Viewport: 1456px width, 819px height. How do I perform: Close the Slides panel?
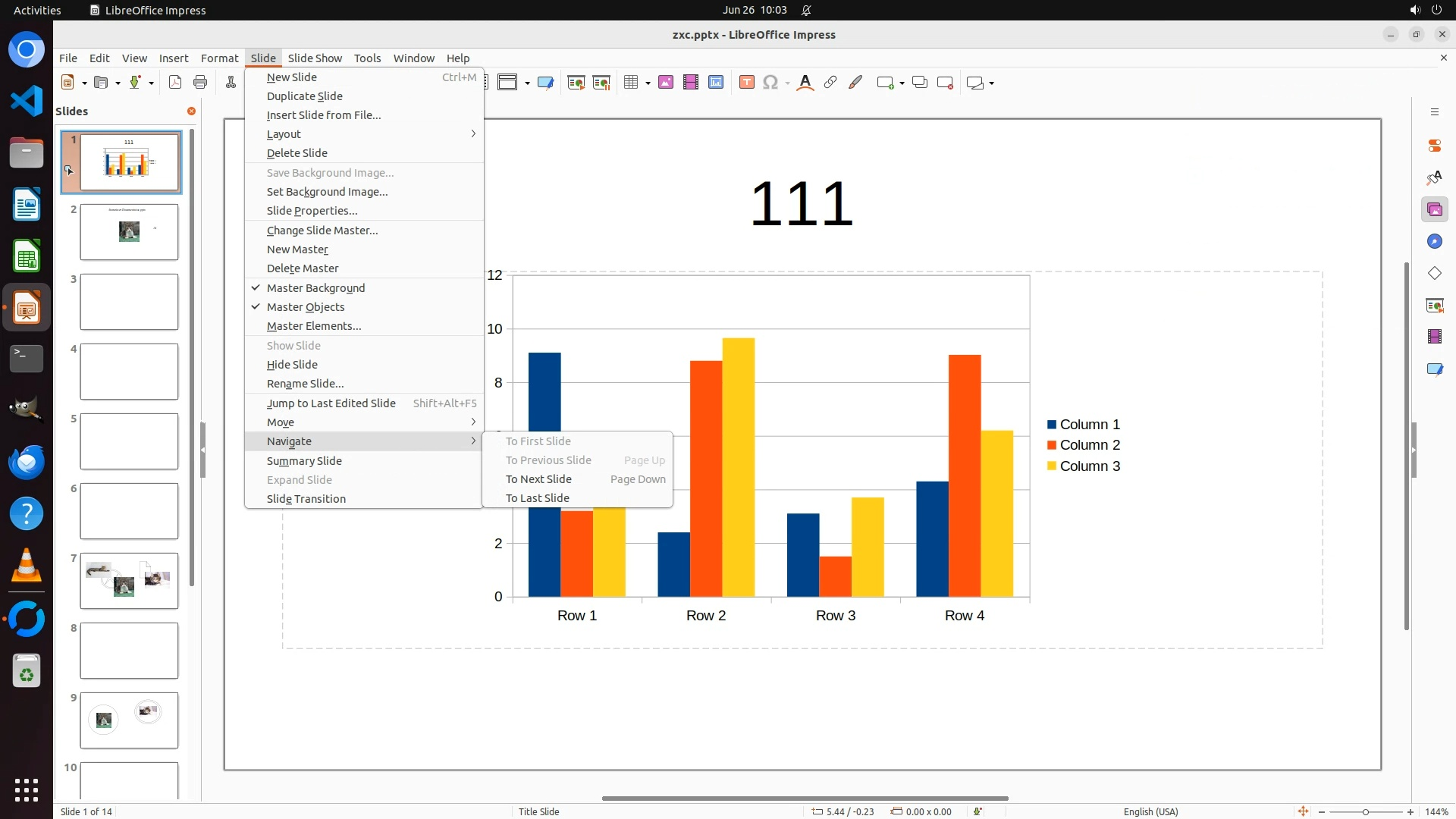point(191,111)
